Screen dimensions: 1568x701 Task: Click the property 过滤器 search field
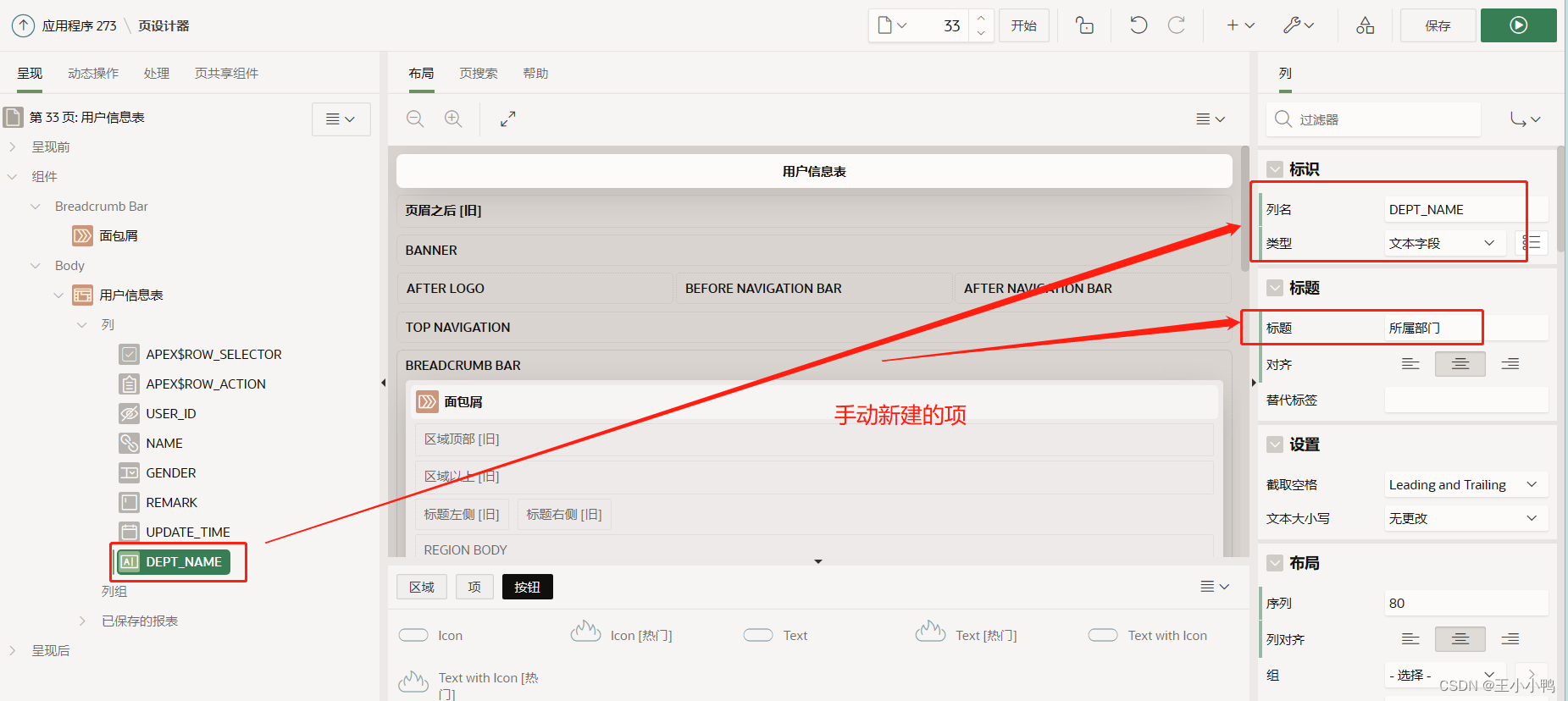1373,119
